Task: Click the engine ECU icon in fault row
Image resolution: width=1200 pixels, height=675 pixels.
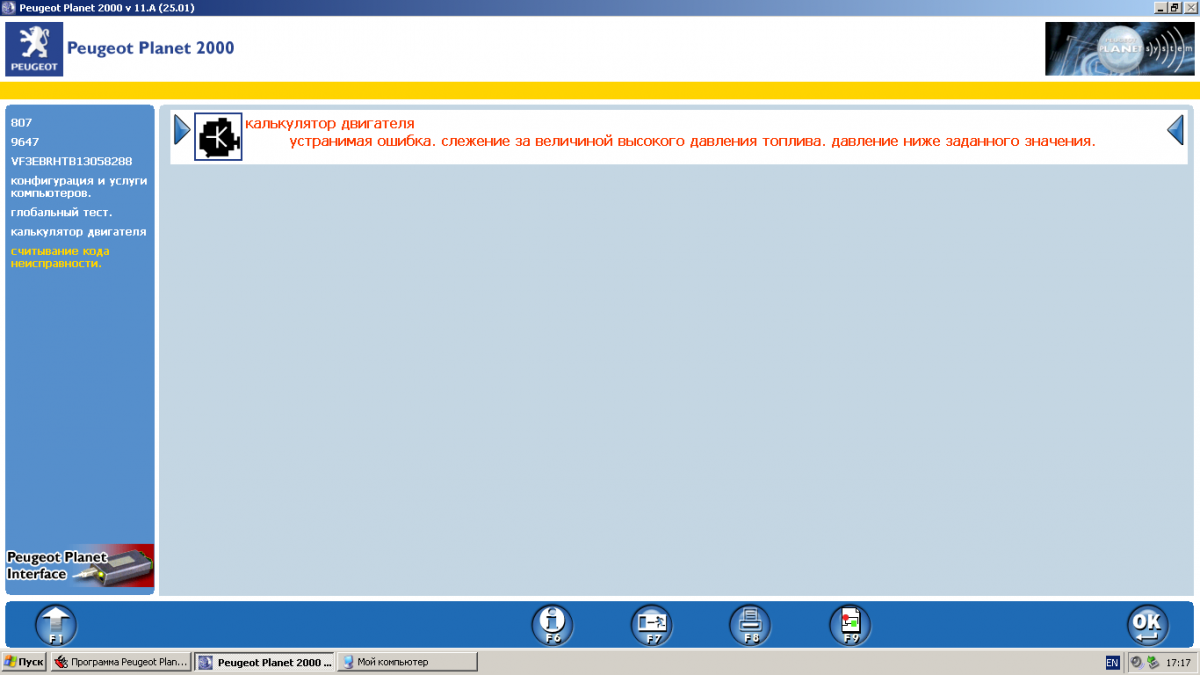Action: coord(218,137)
